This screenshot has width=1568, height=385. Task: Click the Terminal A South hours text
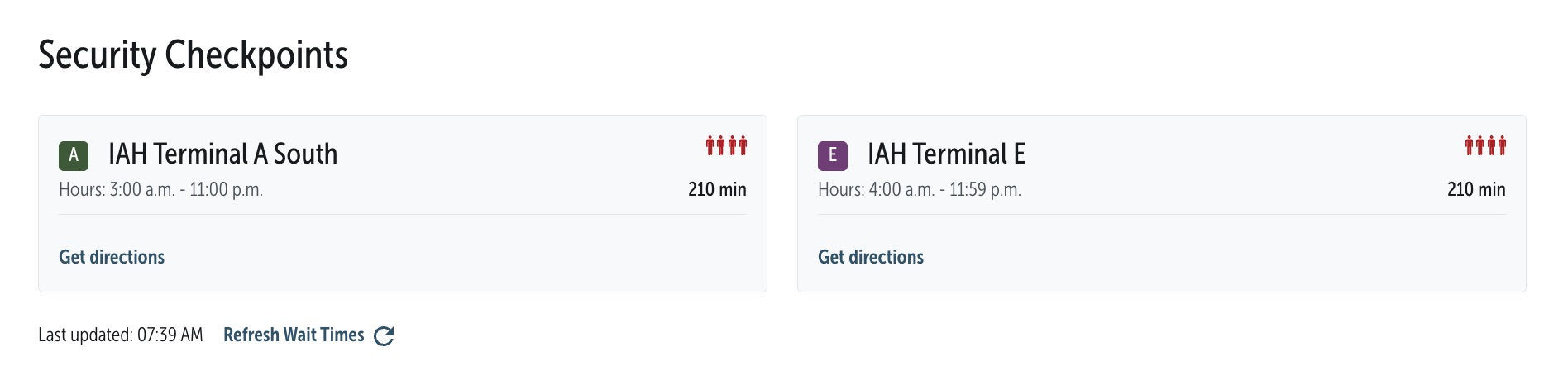pos(160,189)
